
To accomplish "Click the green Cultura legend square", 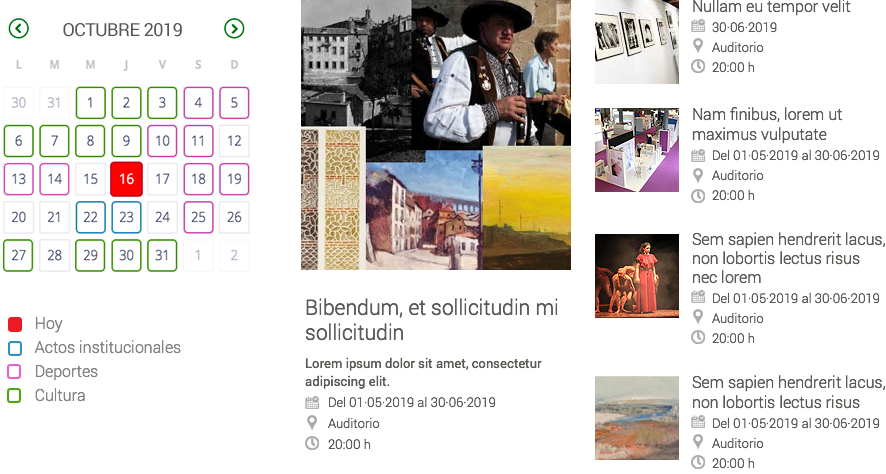I will 15,396.
